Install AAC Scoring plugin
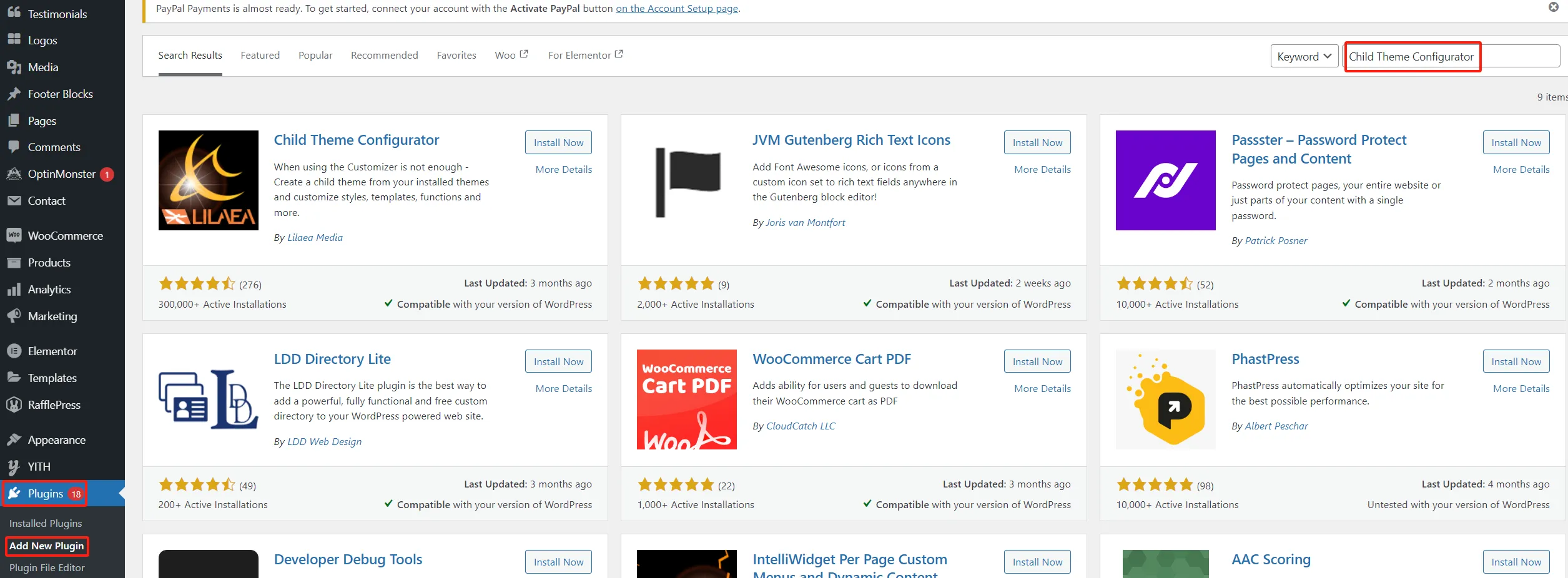Image resolution: width=1568 pixels, height=578 pixels. (x=1516, y=562)
